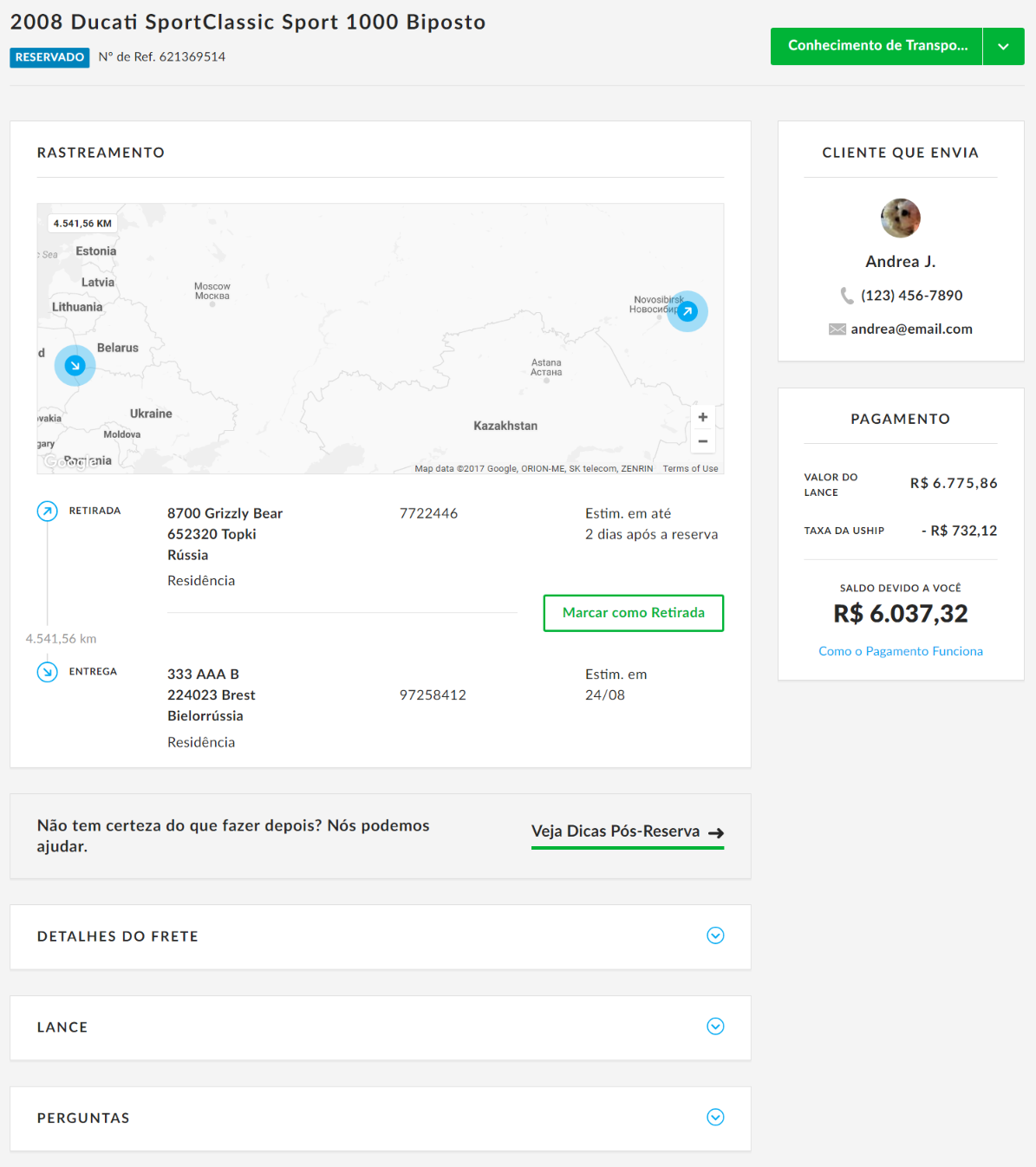The width and height of the screenshot is (1036, 1167).
Task: Open map Terms of Use link
Action: (x=690, y=469)
